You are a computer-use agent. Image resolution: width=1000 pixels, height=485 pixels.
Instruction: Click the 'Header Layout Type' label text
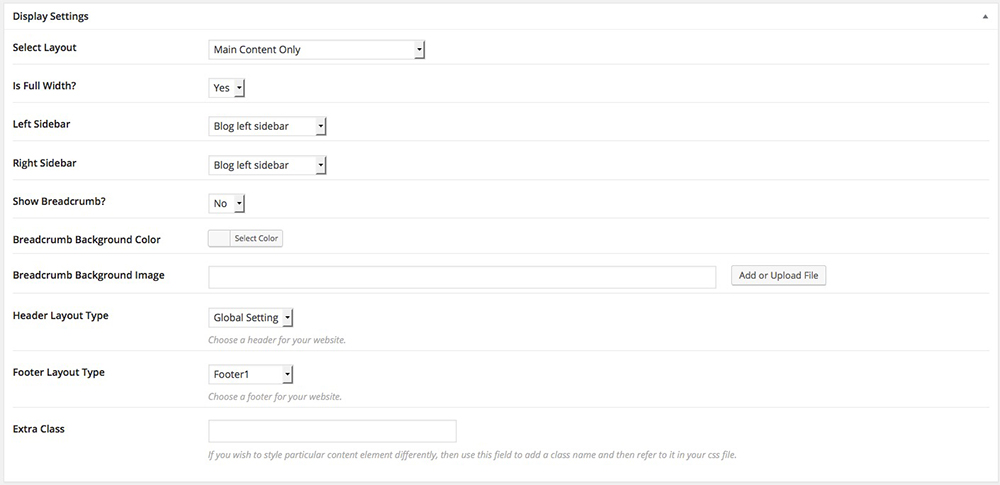pos(60,316)
